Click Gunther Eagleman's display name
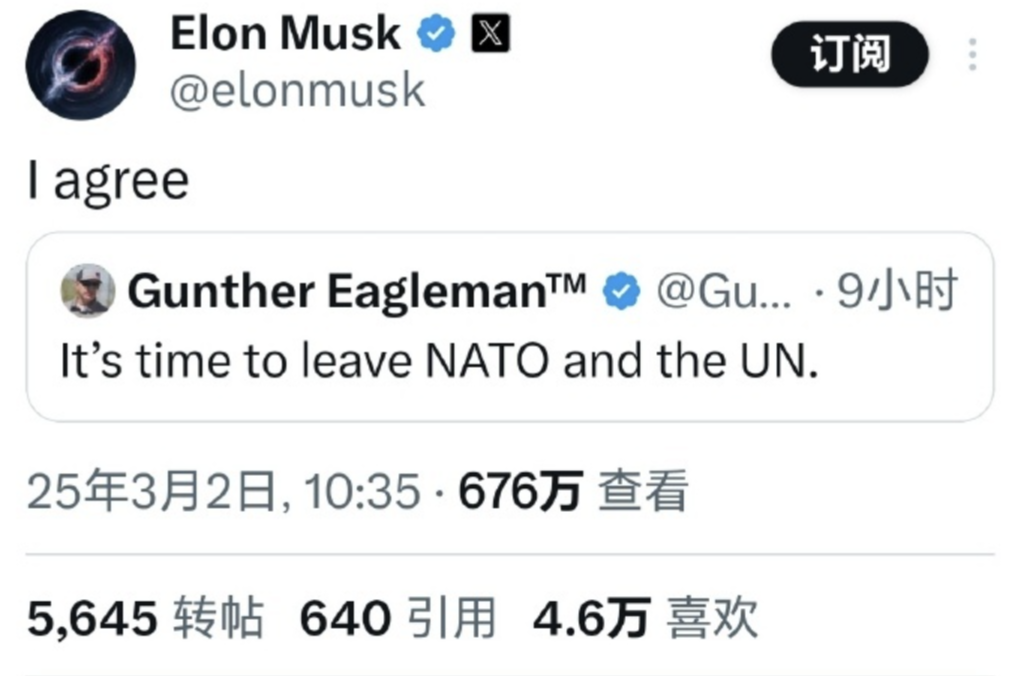 (x=355, y=290)
